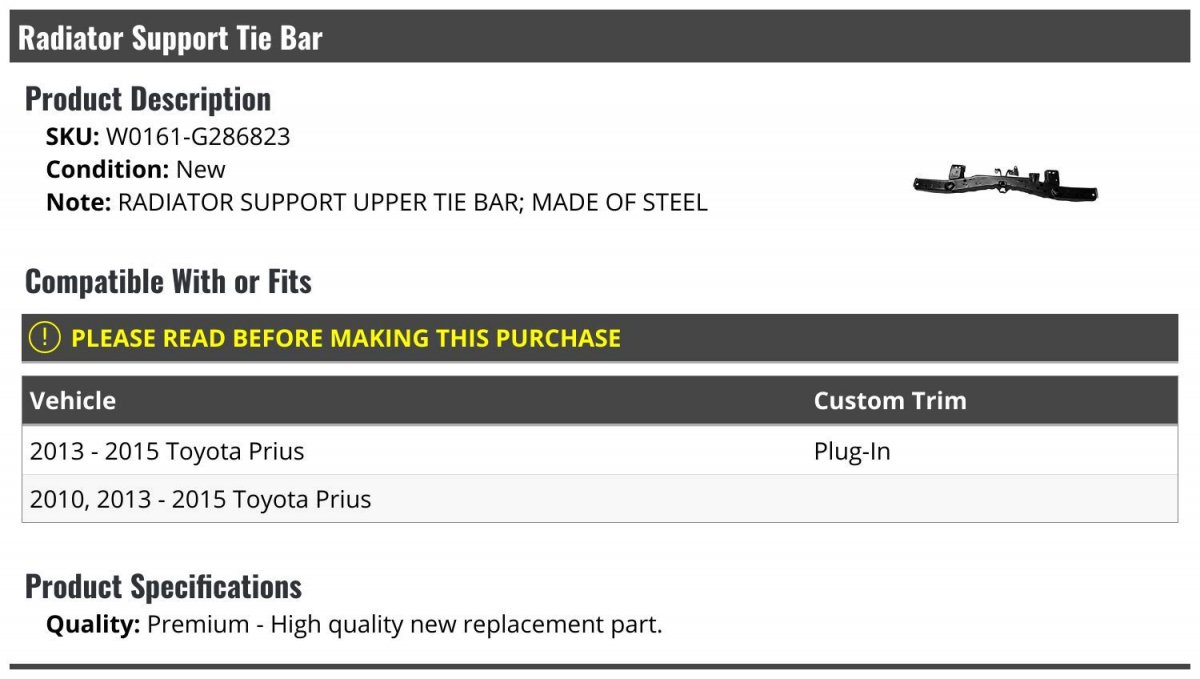Image resolution: width=1200 pixels, height=679 pixels.
Task: Click the Premium quality description text
Action: 404,625
